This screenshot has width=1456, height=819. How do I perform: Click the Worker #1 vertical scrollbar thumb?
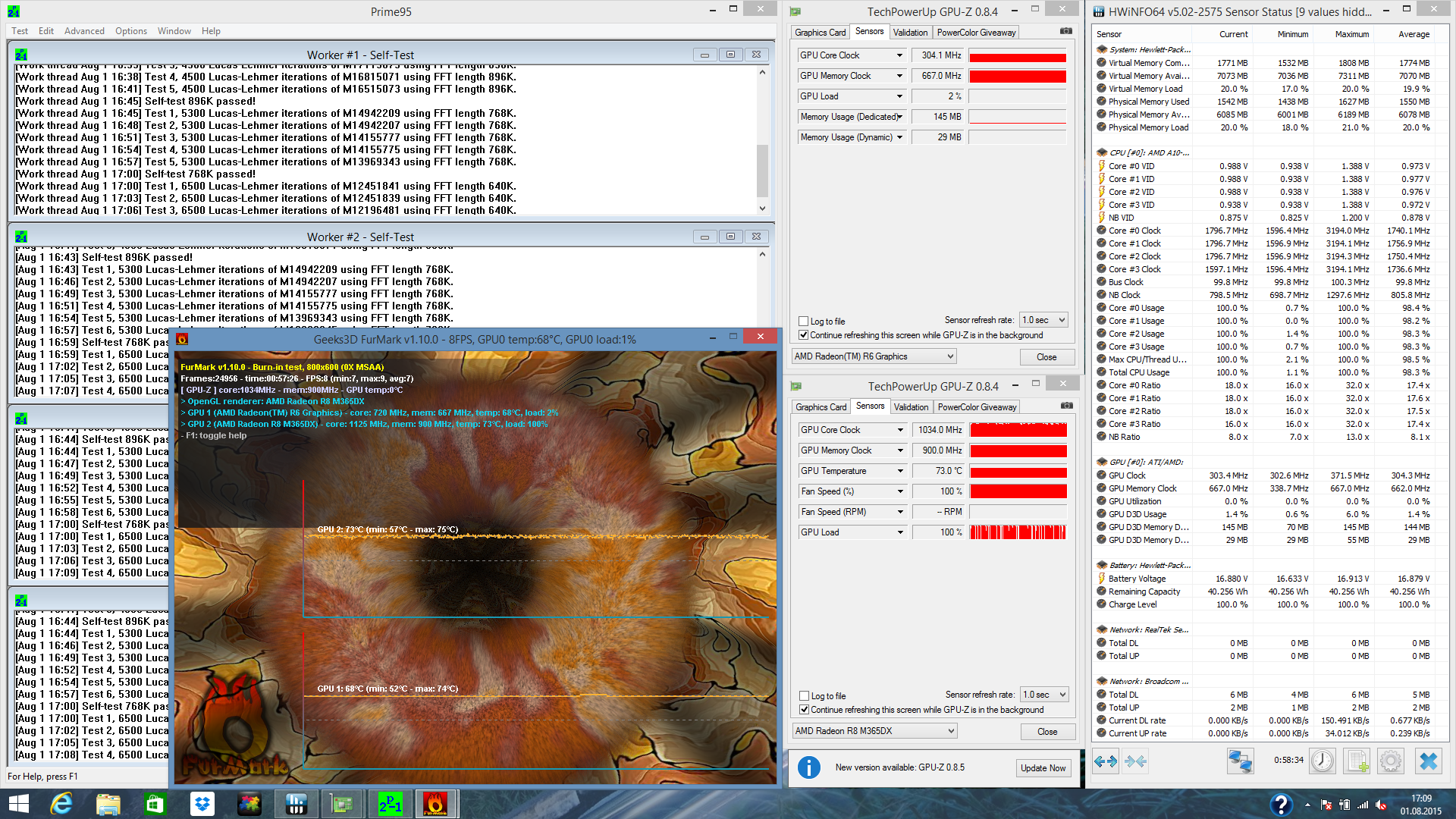tap(762, 171)
